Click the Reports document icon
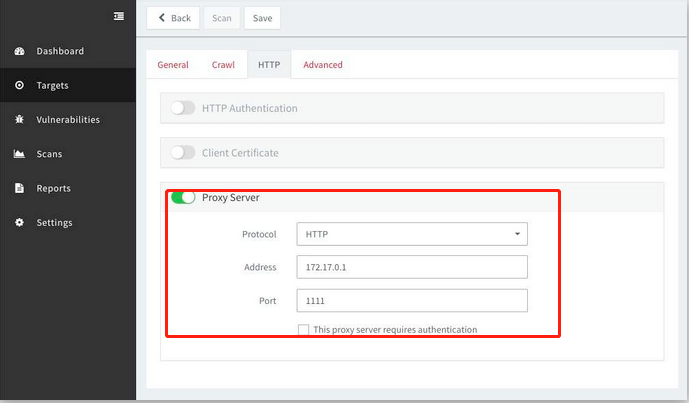 coord(19,188)
